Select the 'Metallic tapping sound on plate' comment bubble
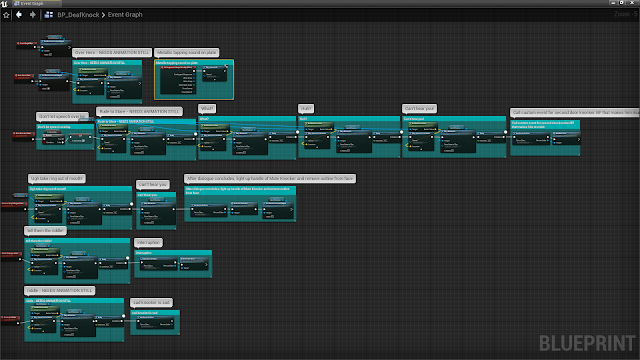The height and width of the screenshot is (360, 640). pos(187,53)
